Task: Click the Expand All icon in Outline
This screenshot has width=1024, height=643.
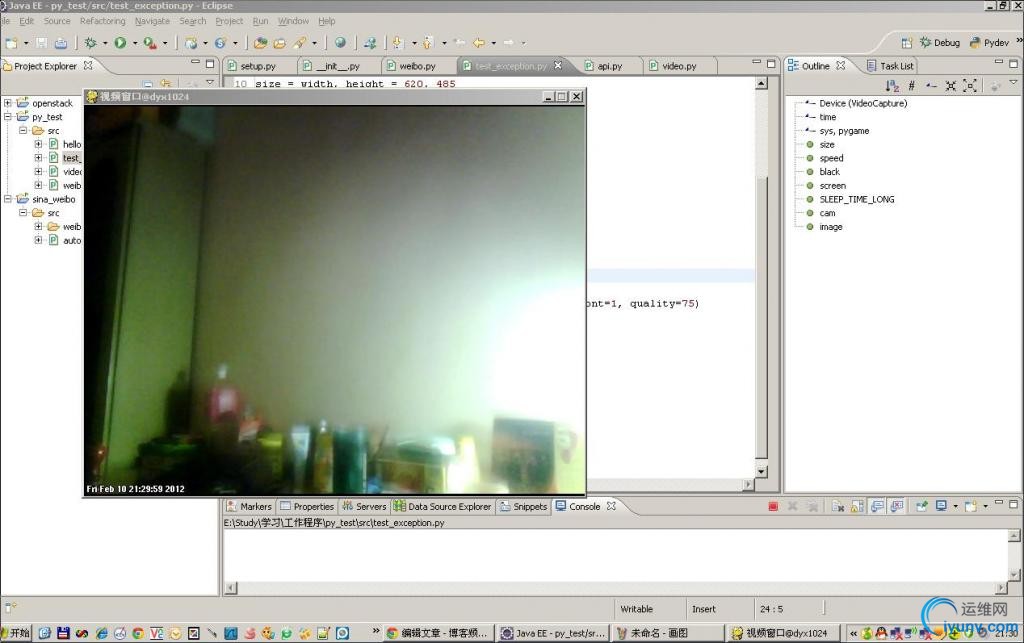Action: [970, 86]
